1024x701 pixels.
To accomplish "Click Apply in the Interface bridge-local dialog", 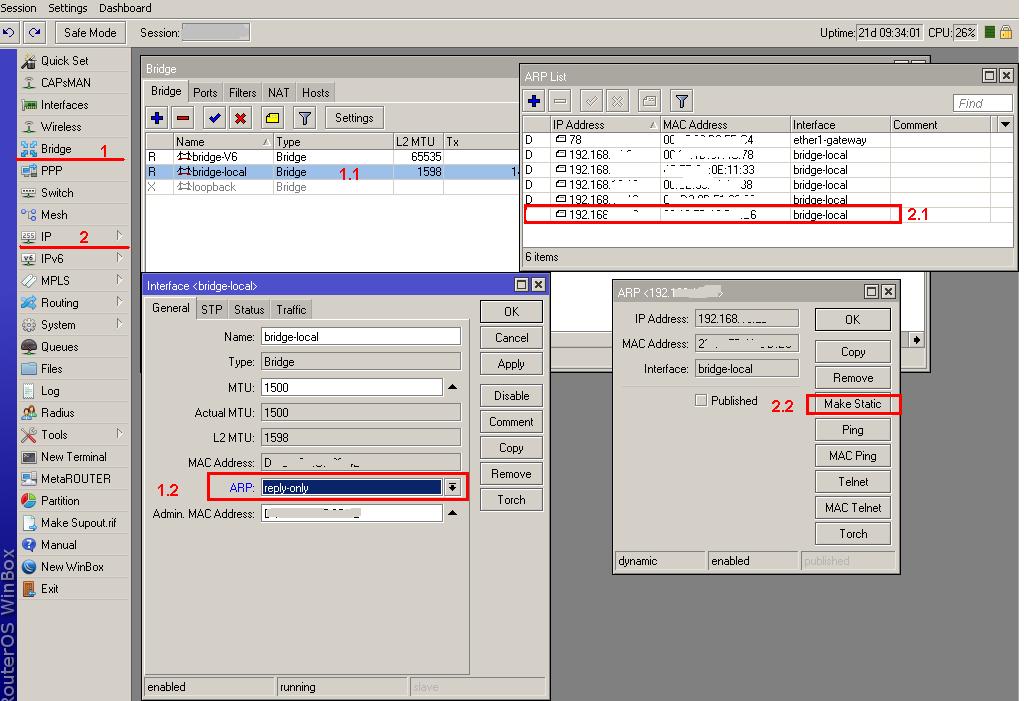I will [x=511, y=364].
